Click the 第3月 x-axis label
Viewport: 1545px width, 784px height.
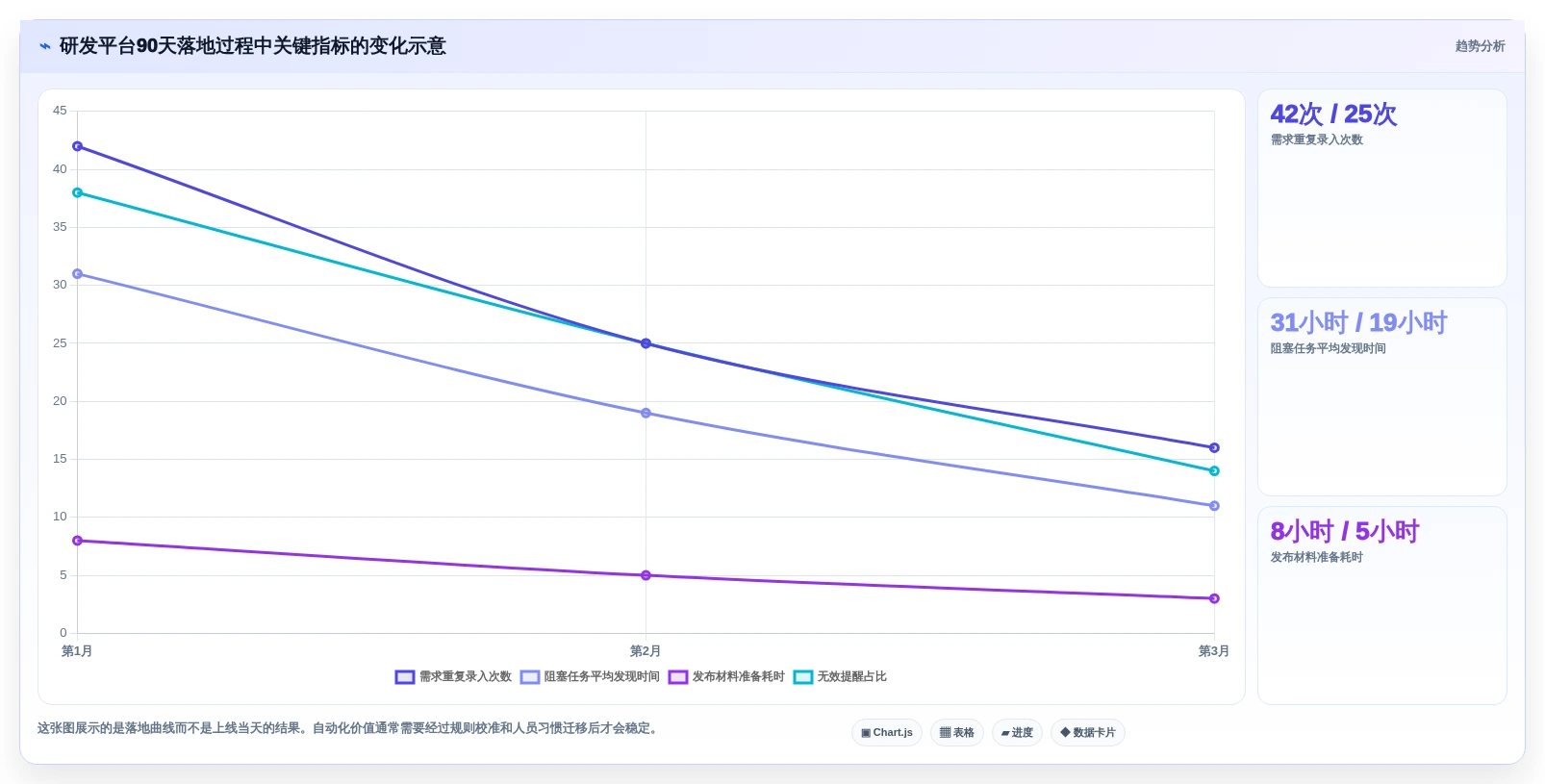coord(1214,651)
